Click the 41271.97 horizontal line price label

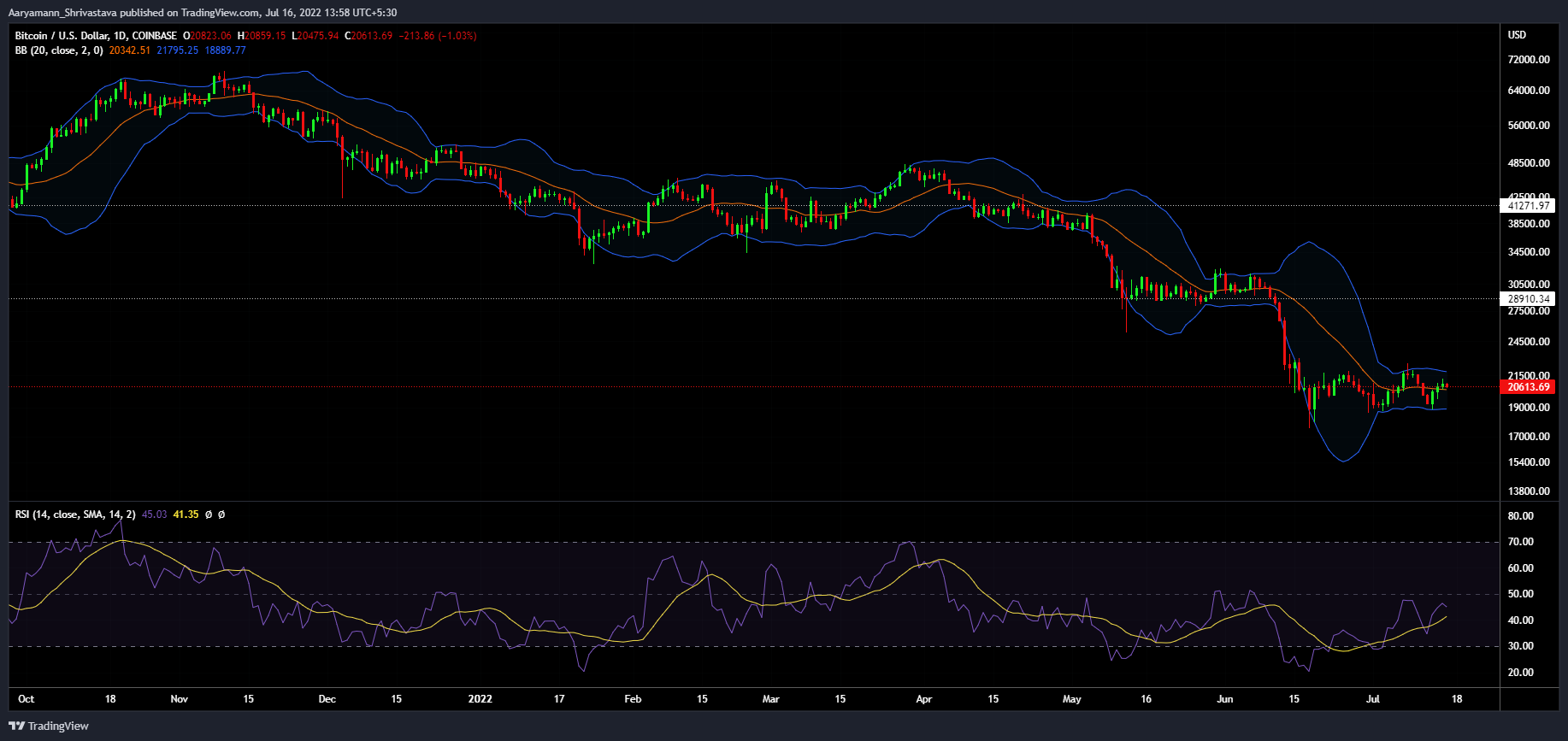click(x=1528, y=206)
